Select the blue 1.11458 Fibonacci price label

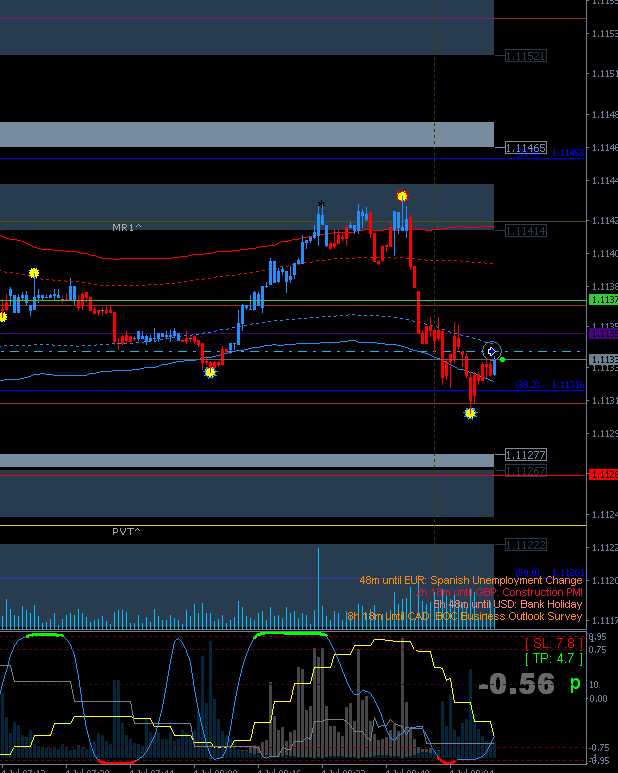(568, 153)
